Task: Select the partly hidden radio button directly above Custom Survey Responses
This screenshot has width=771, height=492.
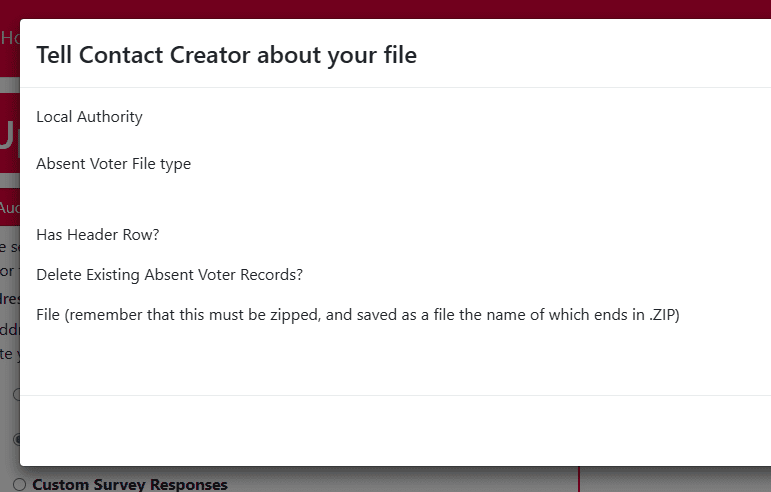Action: point(16,439)
